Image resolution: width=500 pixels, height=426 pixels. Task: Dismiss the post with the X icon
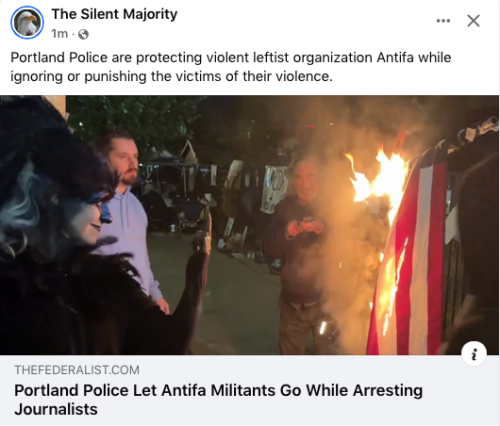pos(473,21)
